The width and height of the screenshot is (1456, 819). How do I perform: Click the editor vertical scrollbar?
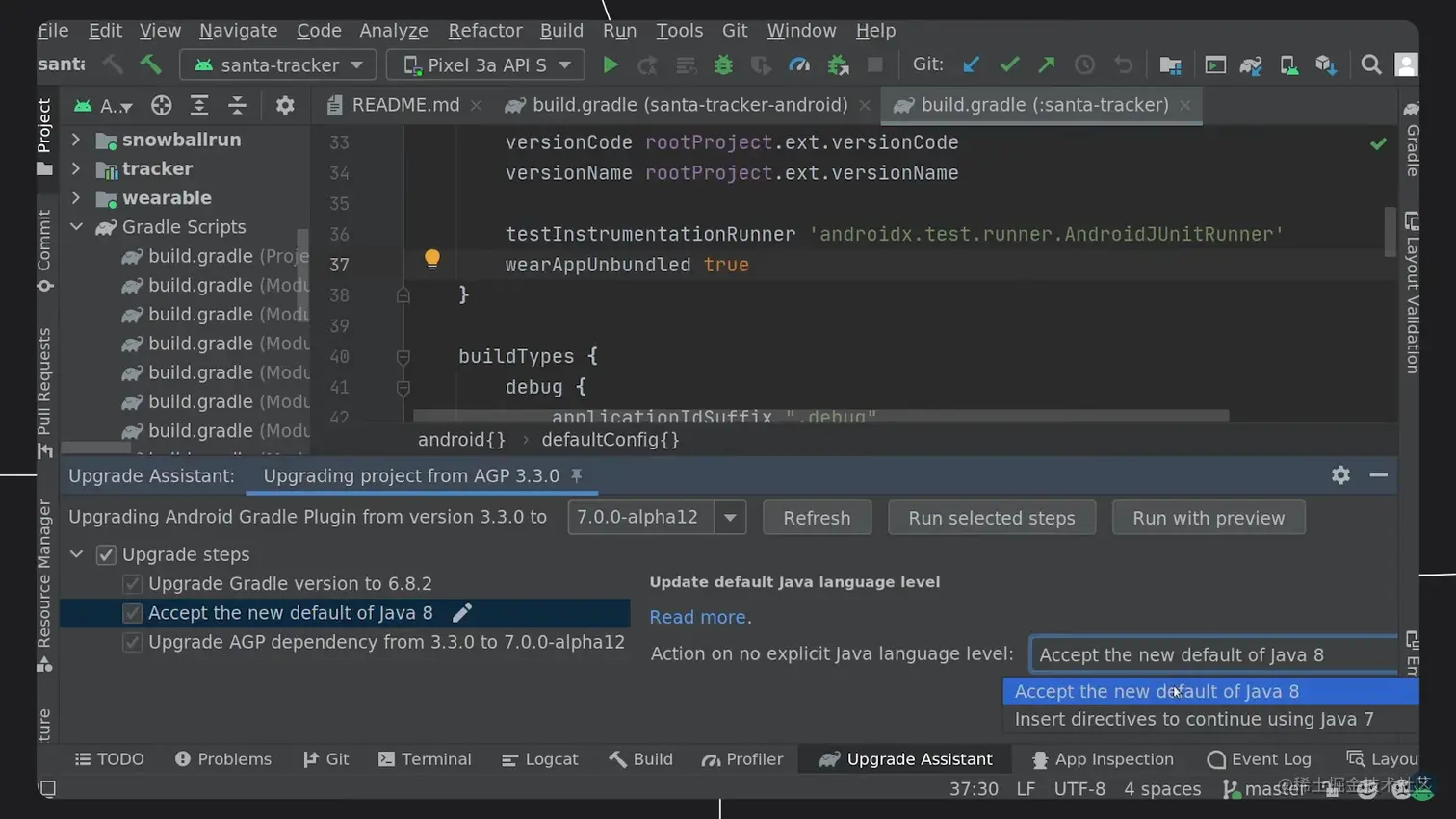[1390, 232]
